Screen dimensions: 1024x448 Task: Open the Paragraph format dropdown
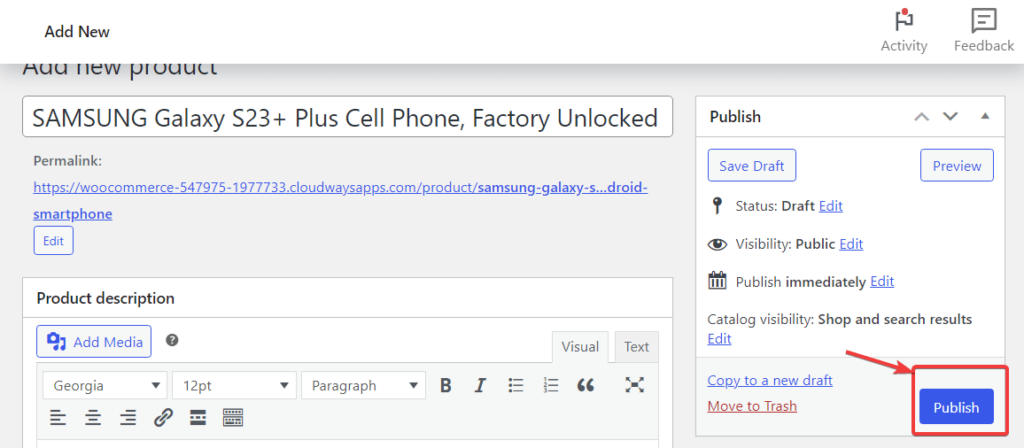[x=364, y=385]
